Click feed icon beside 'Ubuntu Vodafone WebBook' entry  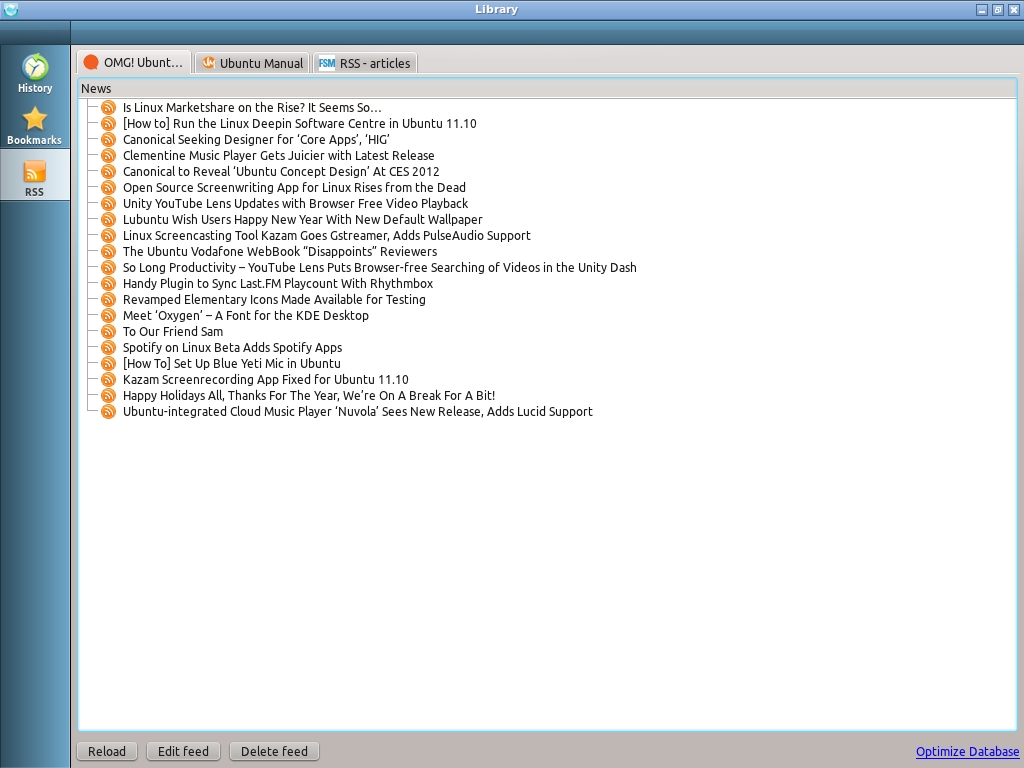108,251
